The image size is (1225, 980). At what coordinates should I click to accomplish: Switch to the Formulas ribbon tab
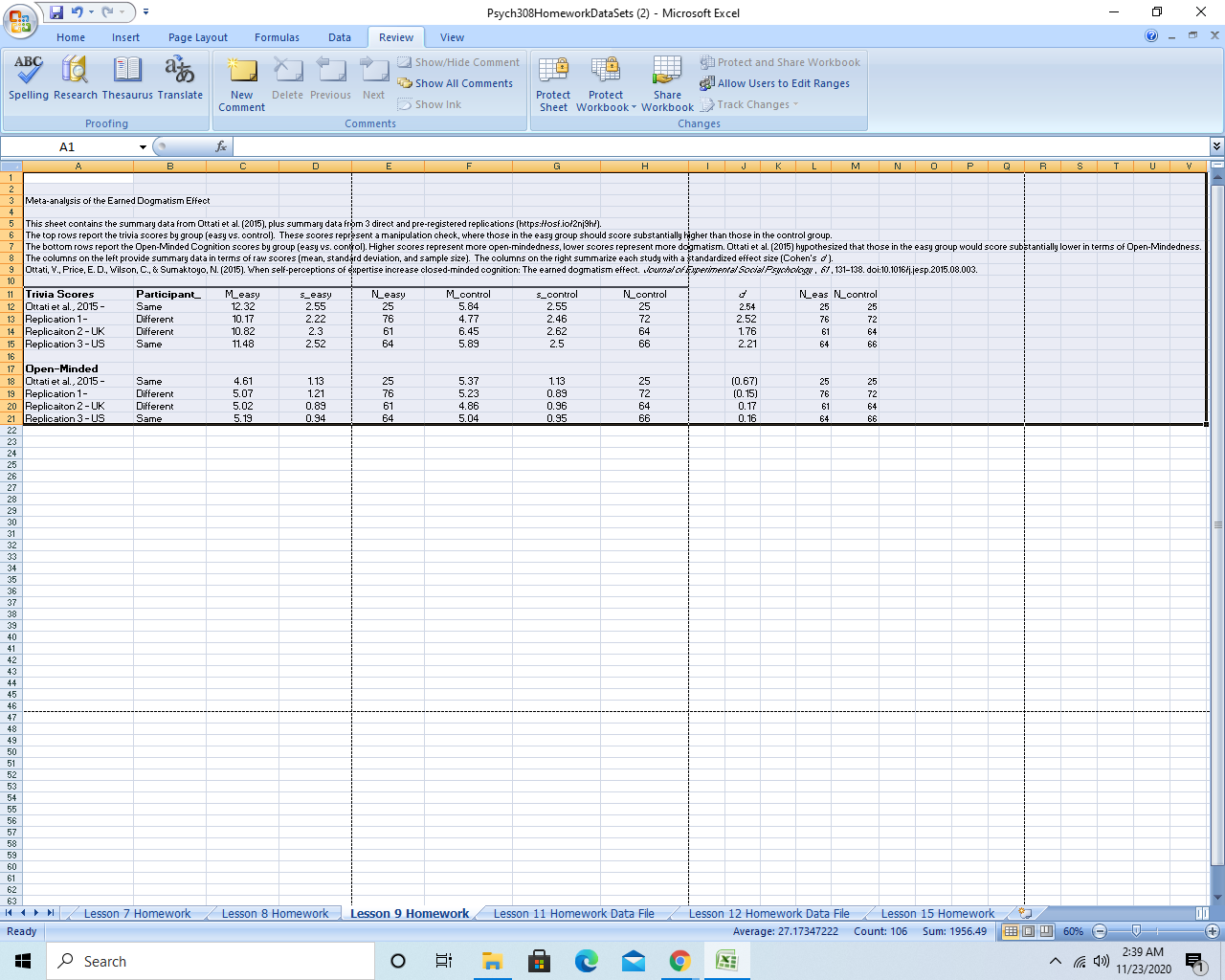click(277, 37)
